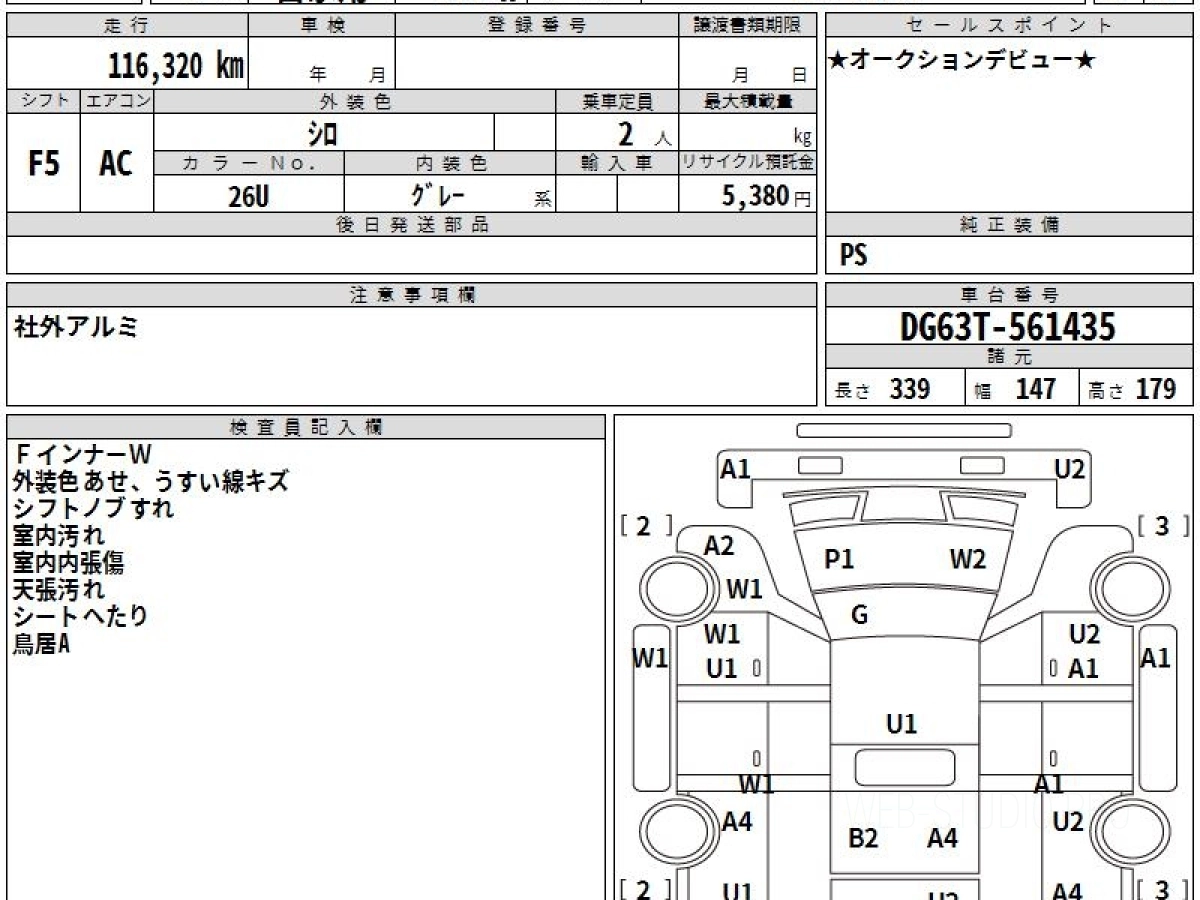
Task: Select the interior color value グレー
Action: [x=438, y=195]
